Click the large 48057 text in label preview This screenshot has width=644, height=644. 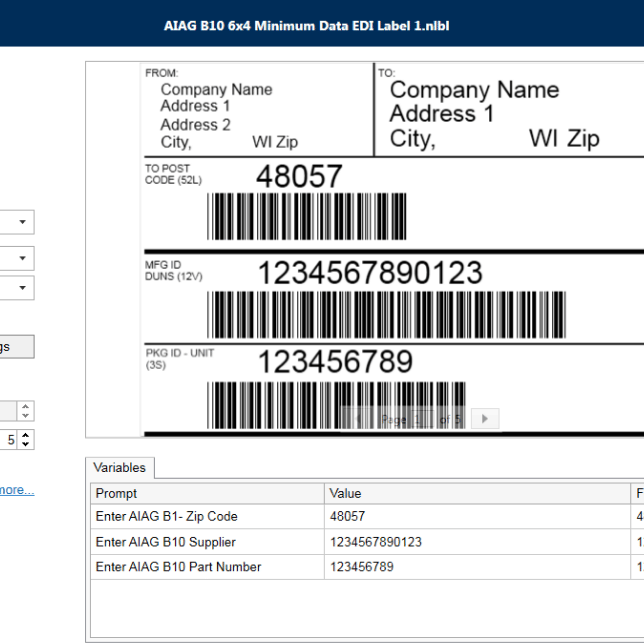299,176
